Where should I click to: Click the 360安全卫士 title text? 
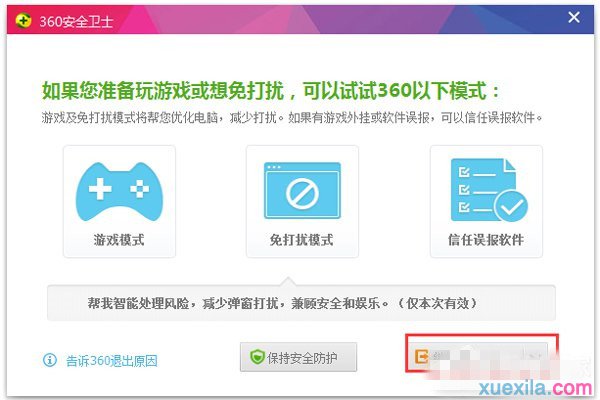coord(76,21)
